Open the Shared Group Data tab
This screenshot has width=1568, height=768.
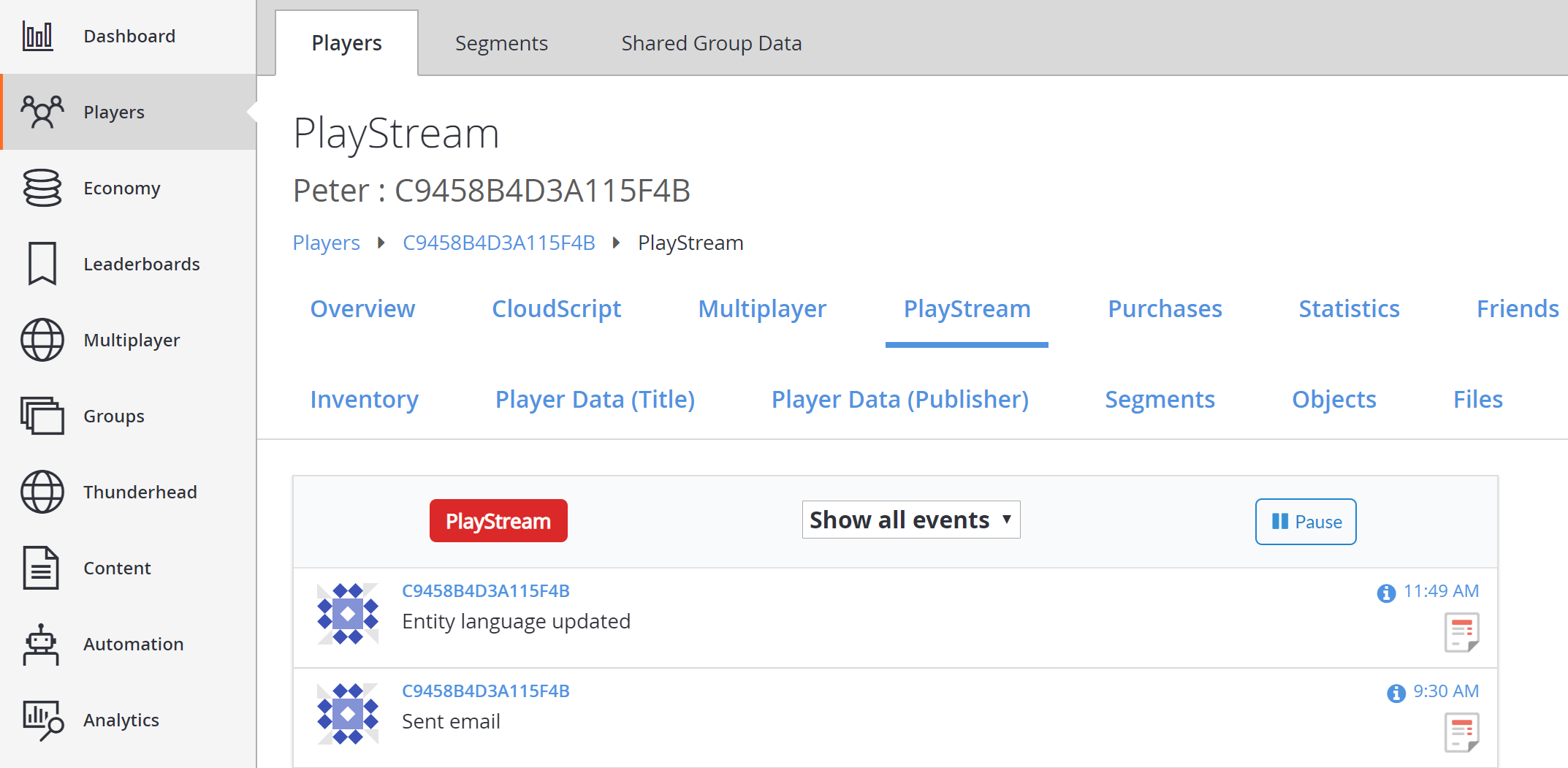tap(711, 42)
